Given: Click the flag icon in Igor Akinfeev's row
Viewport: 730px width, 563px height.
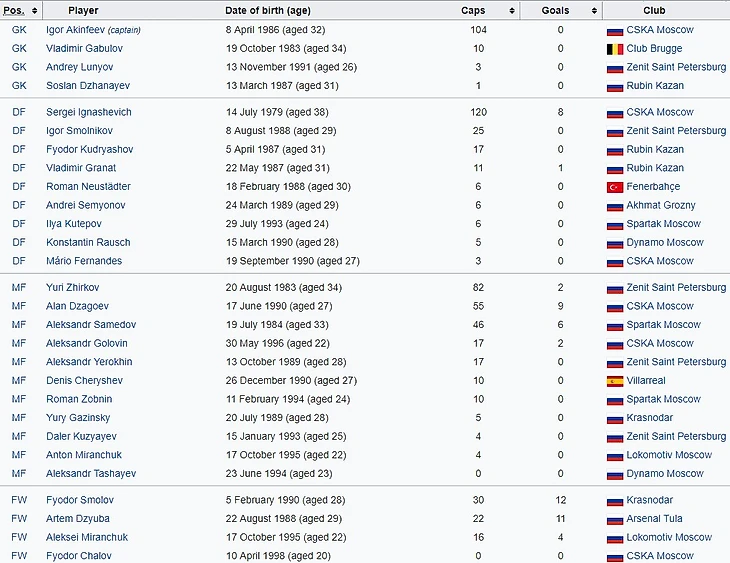Looking at the screenshot, I should pyautogui.click(x=615, y=30).
